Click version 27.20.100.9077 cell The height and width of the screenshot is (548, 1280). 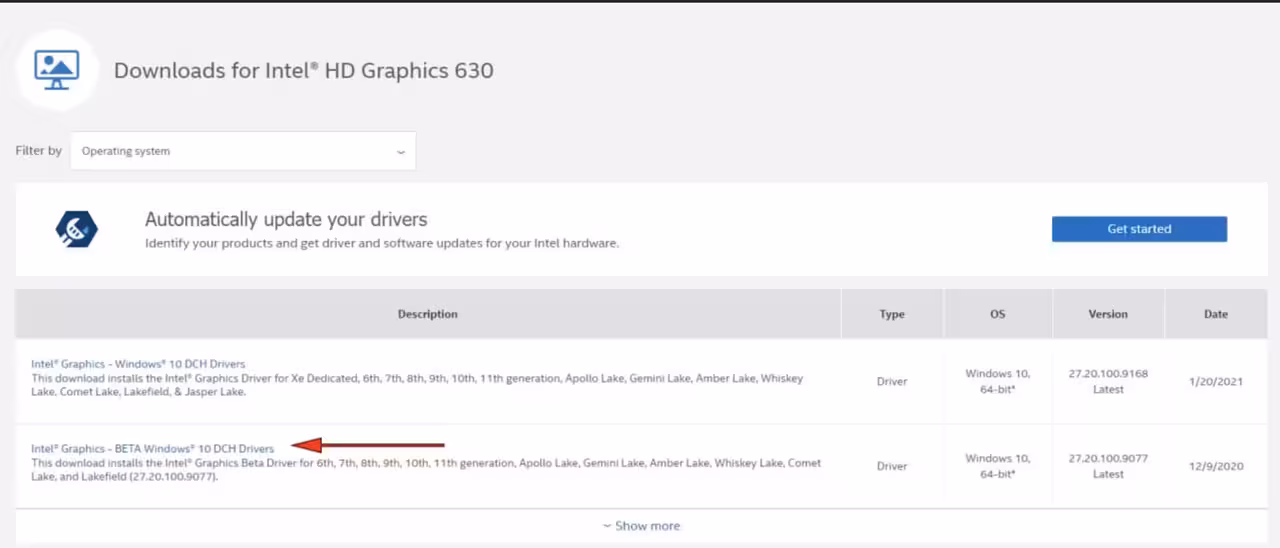(1108, 466)
